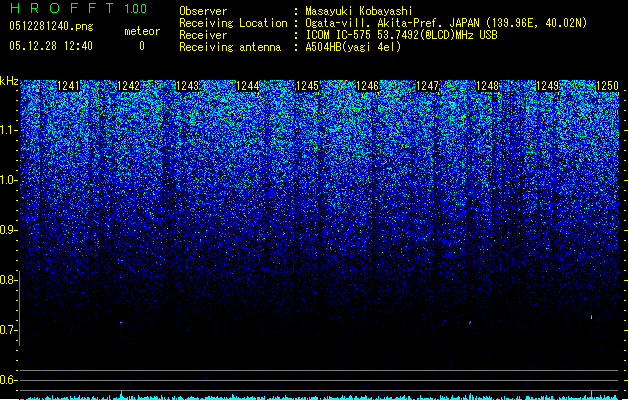Viewport: 629px width, 400px height.
Task: Click the 'meteor' label
Action: click(142, 31)
